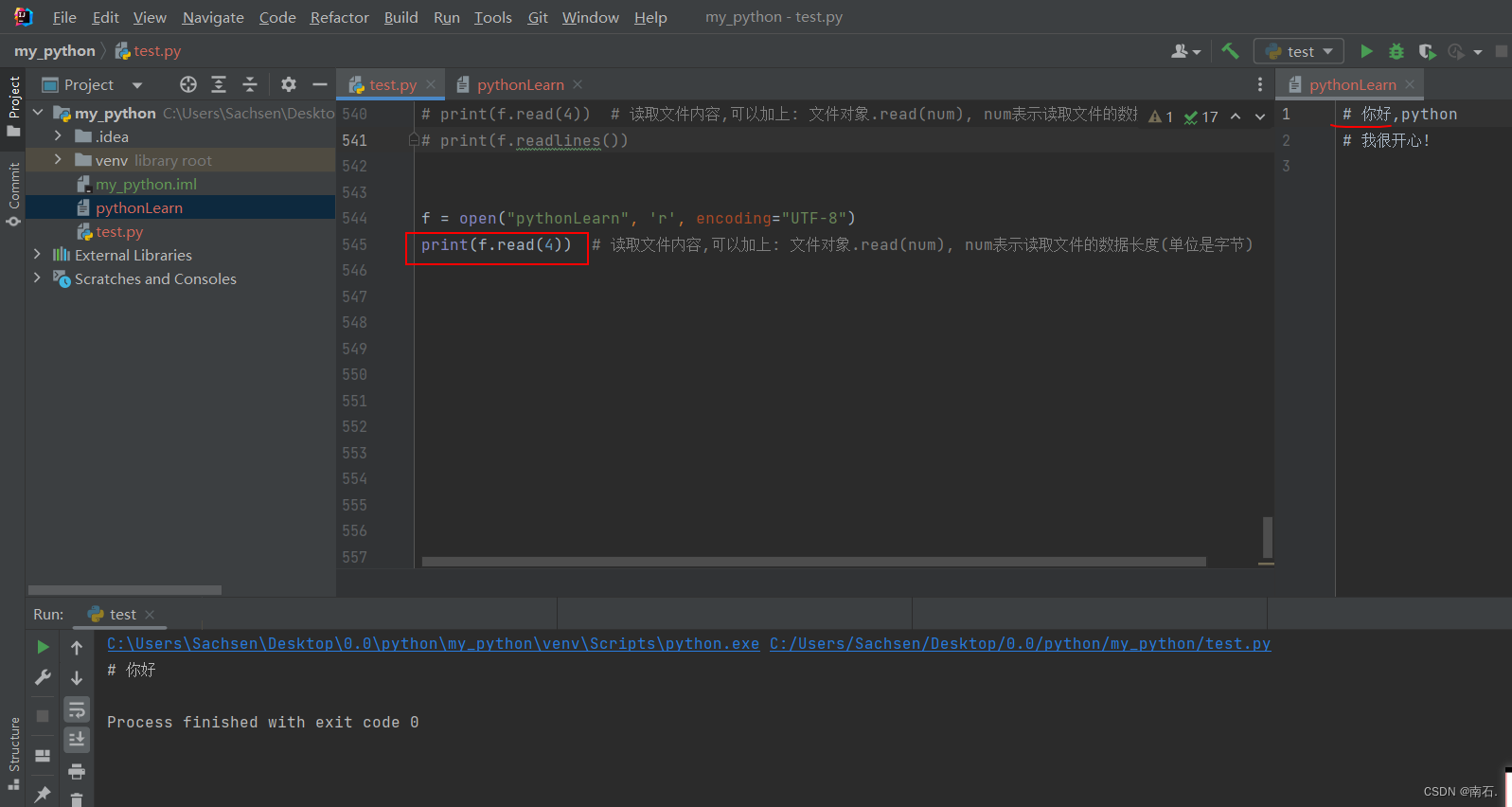The height and width of the screenshot is (807, 1512).
Task: Click Project panel horizontal scrollbar
Action: tap(124, 590)
